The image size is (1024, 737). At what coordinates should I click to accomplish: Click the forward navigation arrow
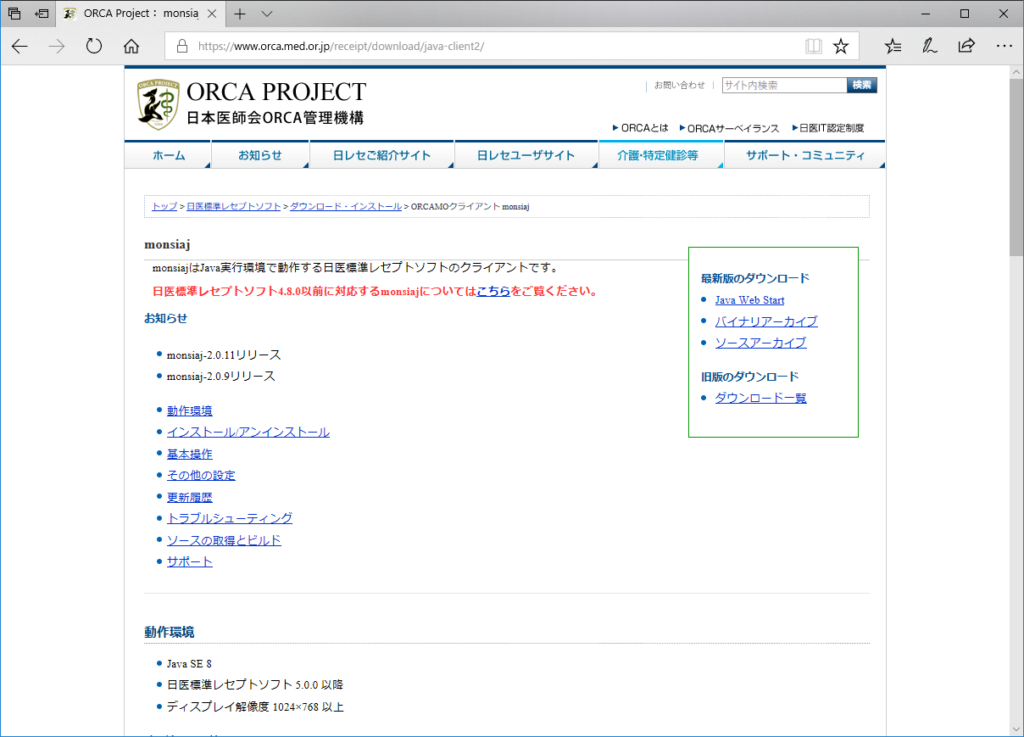(x=57, y=46)
